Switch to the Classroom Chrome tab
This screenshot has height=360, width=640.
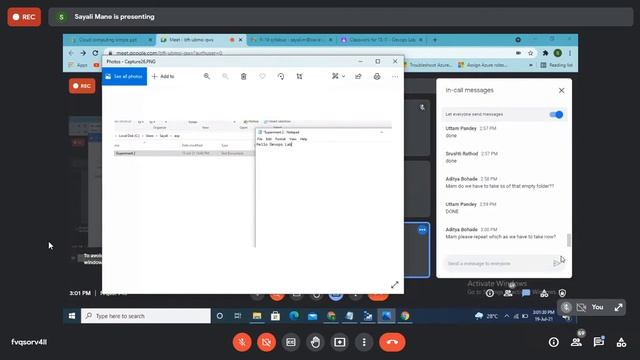click(x=382, y=40)
